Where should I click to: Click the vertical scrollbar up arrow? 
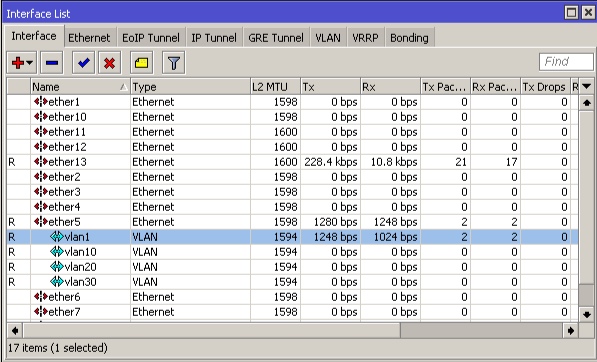pyautogui.click(x=587, y=103)
